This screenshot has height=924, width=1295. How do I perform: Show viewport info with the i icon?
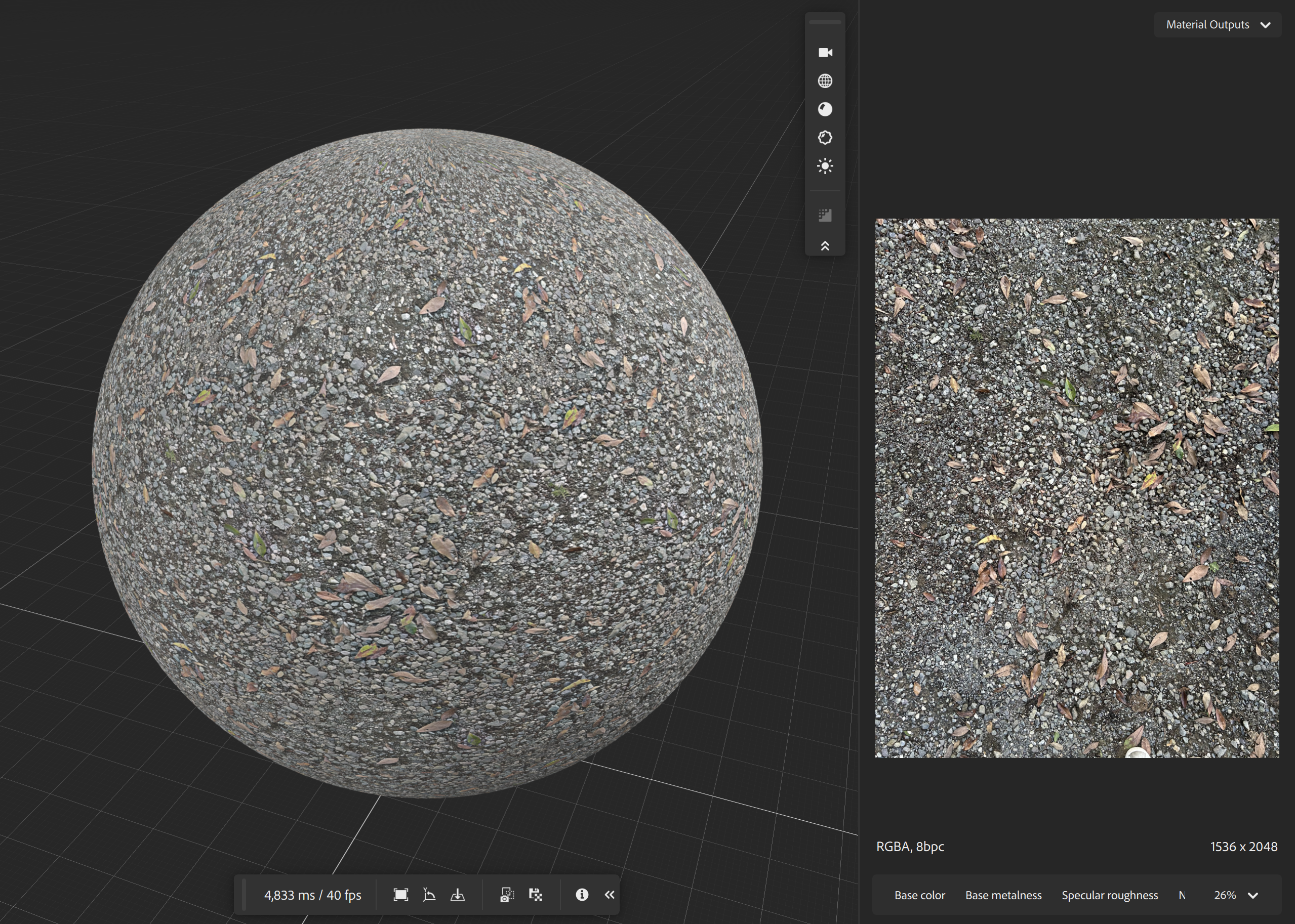(582, 895)
